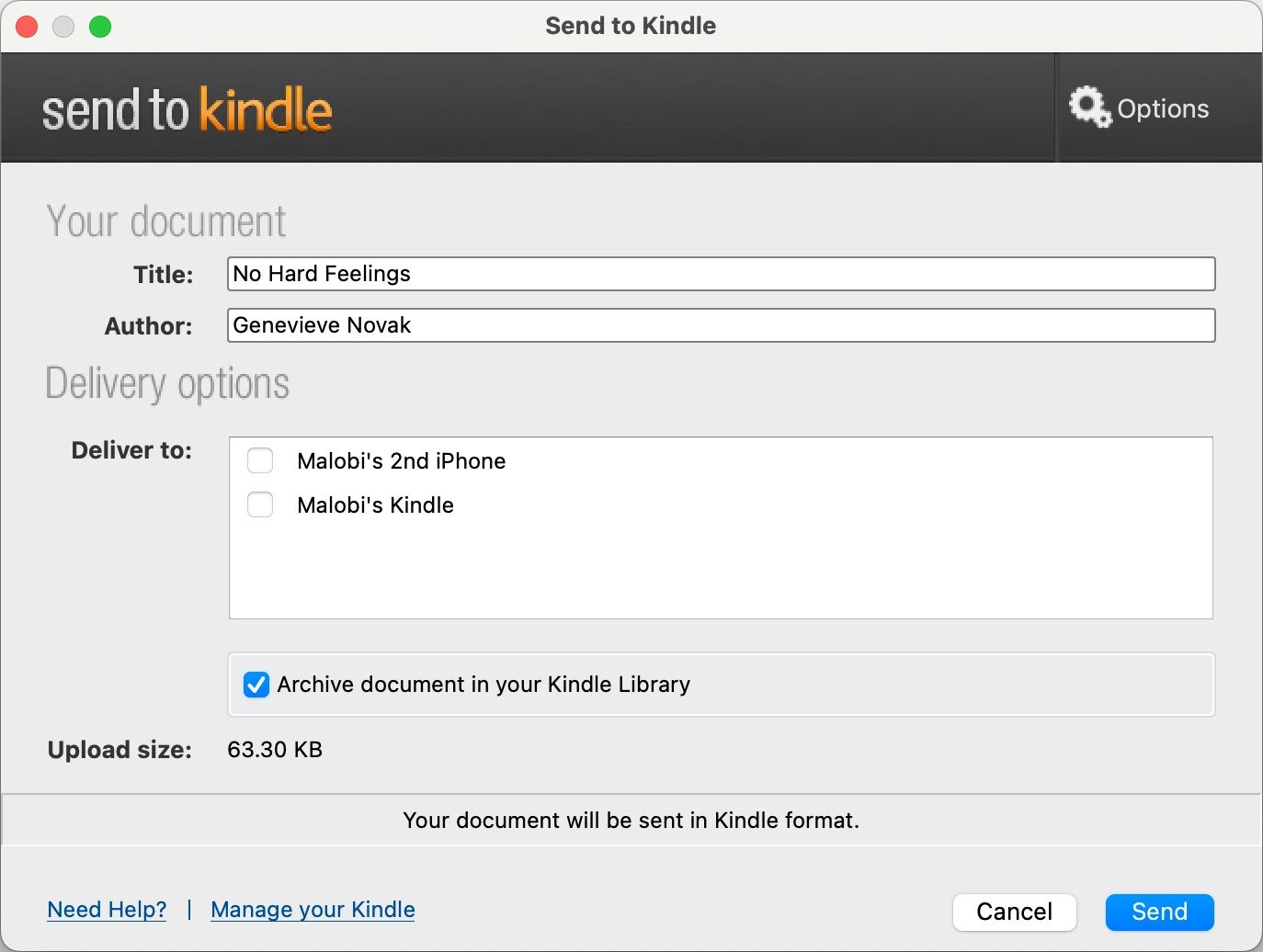Open Manage your Kindle
Viewport: 1263px width, 952px height.
click(x=313, y=909)
